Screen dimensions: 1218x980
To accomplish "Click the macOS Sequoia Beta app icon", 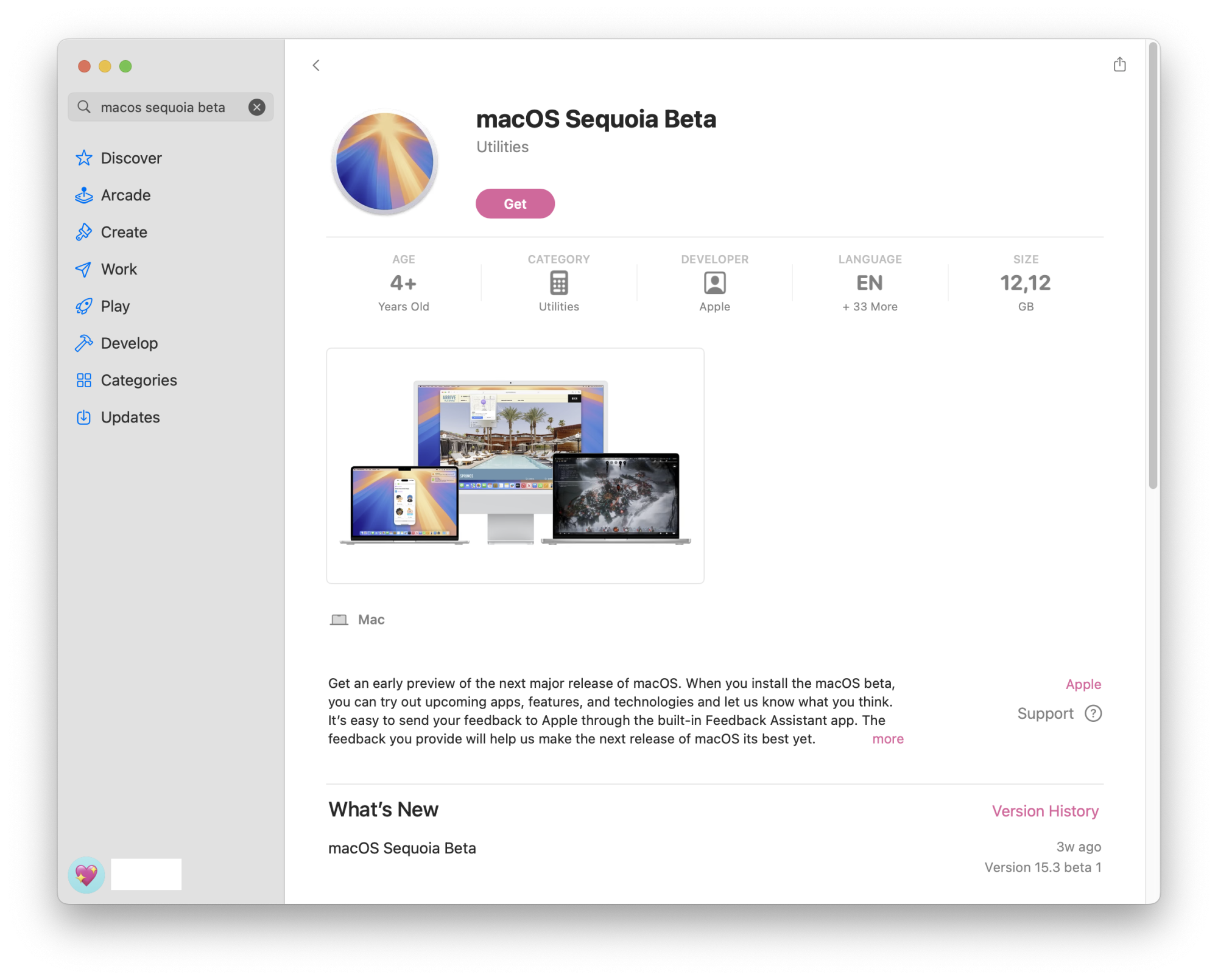I will click(385, 162).
